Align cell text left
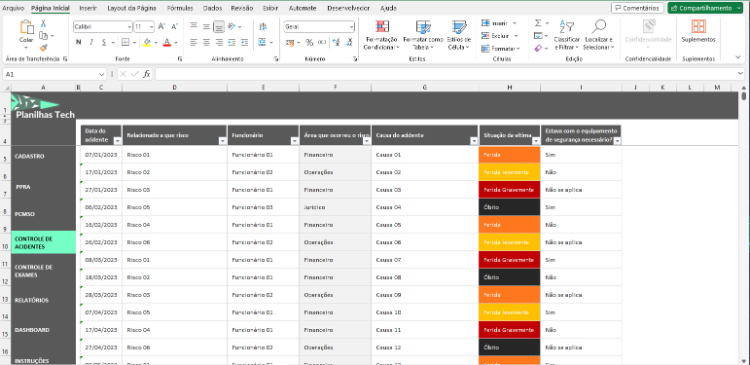750x365 pixels. click(194, 43)
